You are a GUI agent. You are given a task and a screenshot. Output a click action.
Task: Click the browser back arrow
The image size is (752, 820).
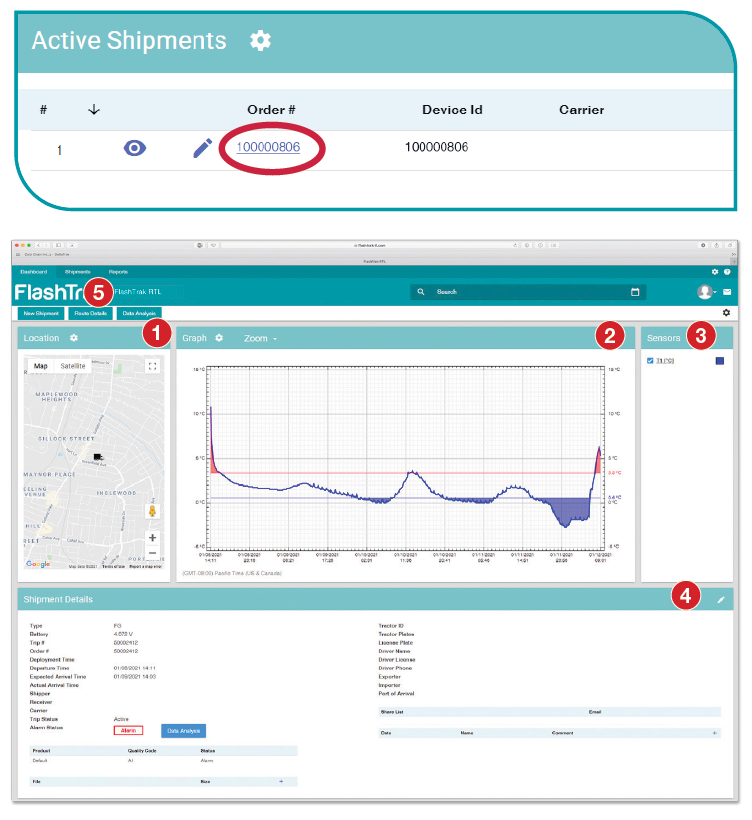(x=38, y=245)
